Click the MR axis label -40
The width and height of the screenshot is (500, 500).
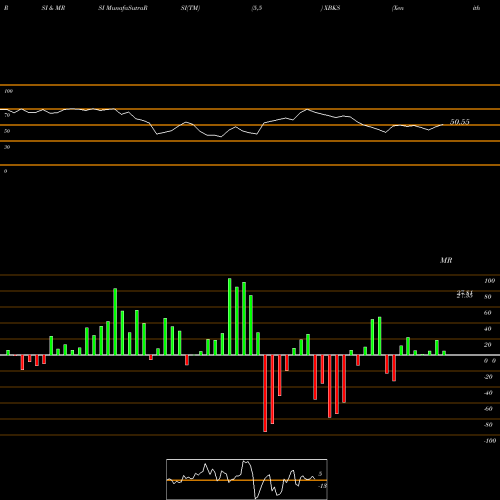488,393
